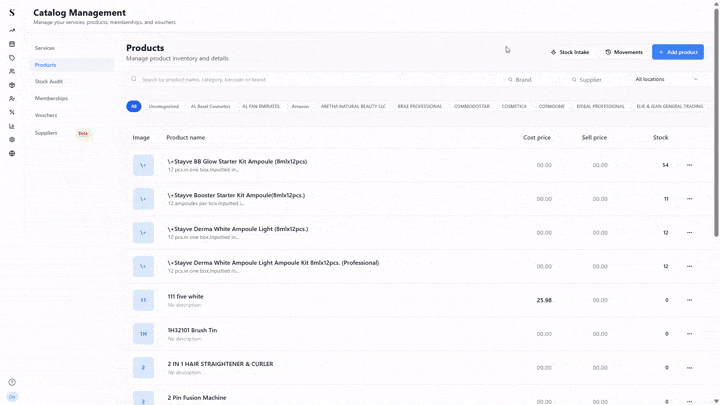Screen dimensions: 720x405
Task: Open the percent discounts sidebar icon
Action: 12,112
